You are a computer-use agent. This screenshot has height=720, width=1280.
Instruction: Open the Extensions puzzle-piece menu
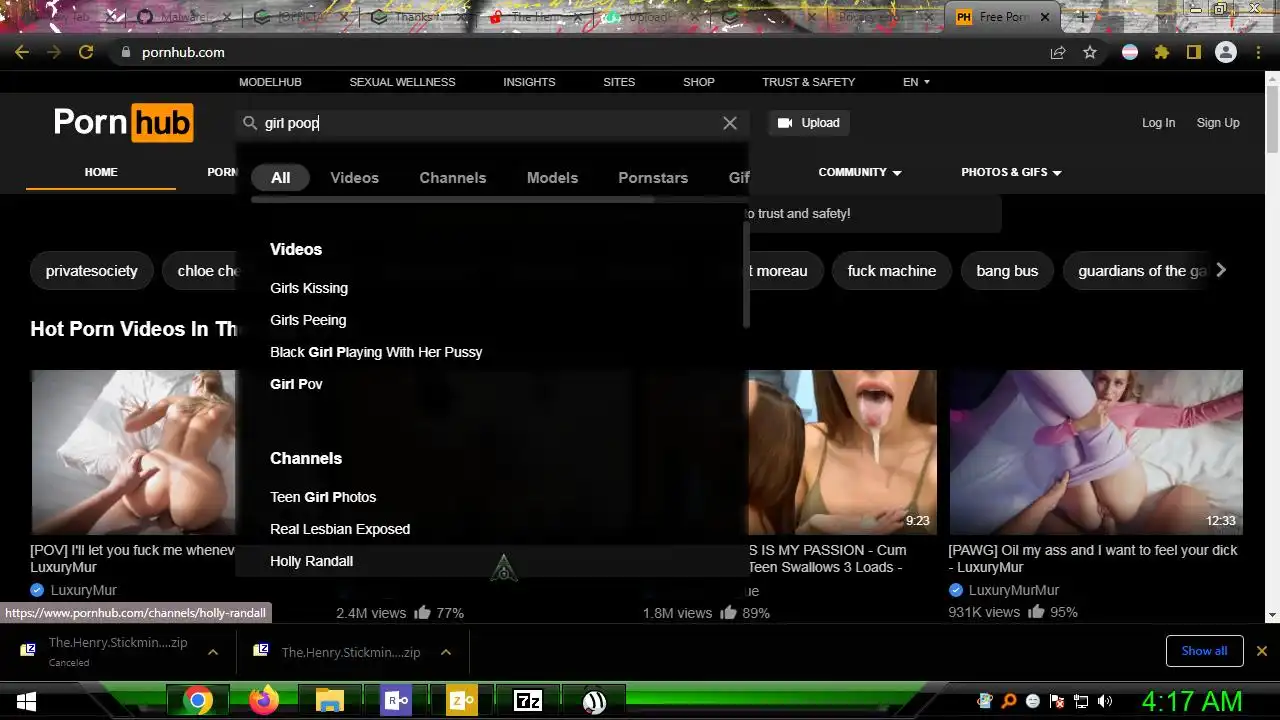coord(1162,52)
